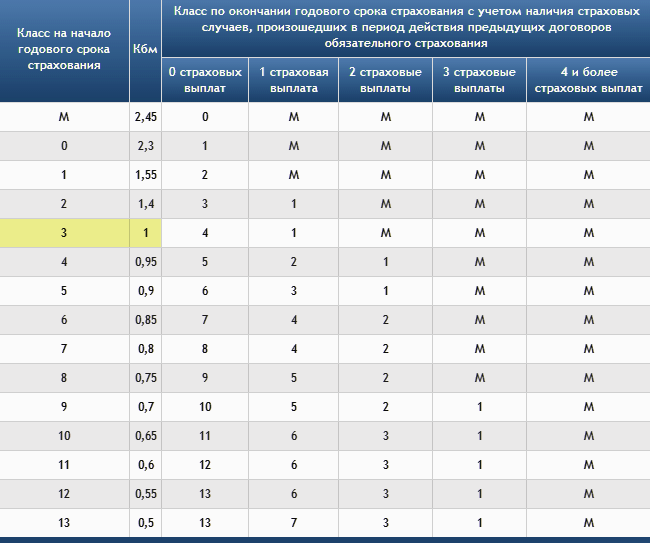Select the Кбм value 0,75 cell
Screen dimensions: 650x543
pyautogui.click(x=145, y=378)
